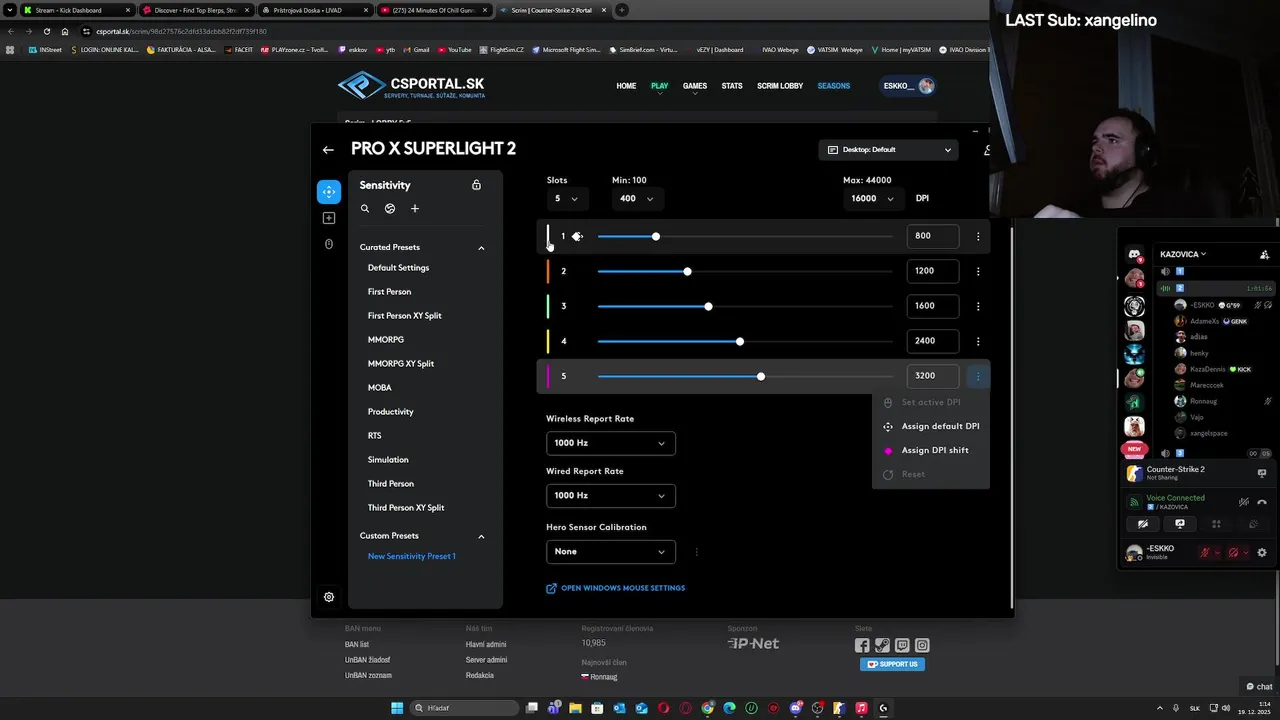Choose the Default Settings preset

[398, 268]
